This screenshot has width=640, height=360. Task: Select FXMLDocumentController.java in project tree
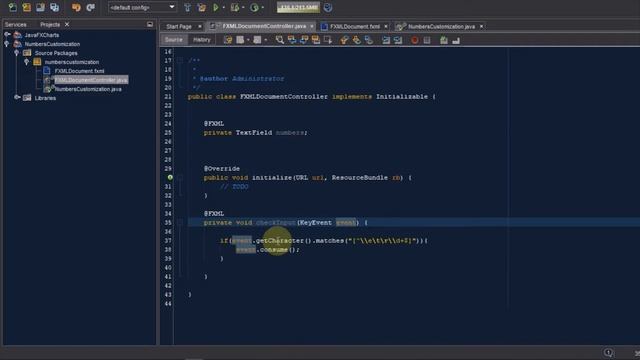click(91, 80)
